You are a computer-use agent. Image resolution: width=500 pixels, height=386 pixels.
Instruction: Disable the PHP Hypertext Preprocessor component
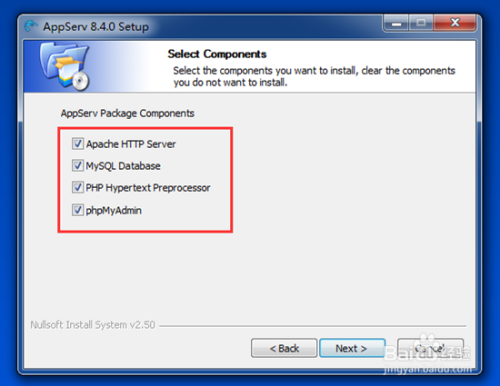[x=78, y=187]
